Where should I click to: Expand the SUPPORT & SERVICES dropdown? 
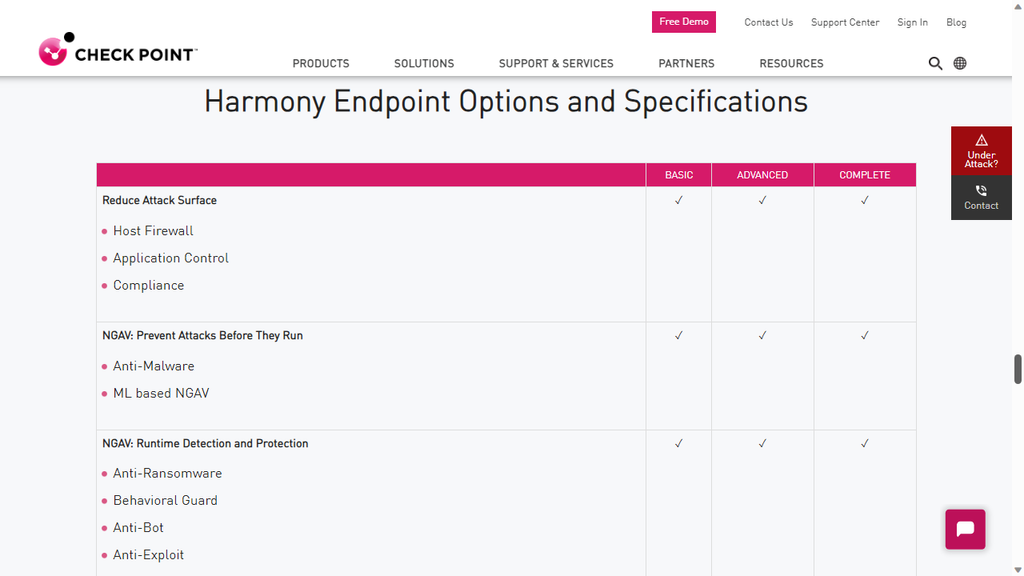click(556, 63)
